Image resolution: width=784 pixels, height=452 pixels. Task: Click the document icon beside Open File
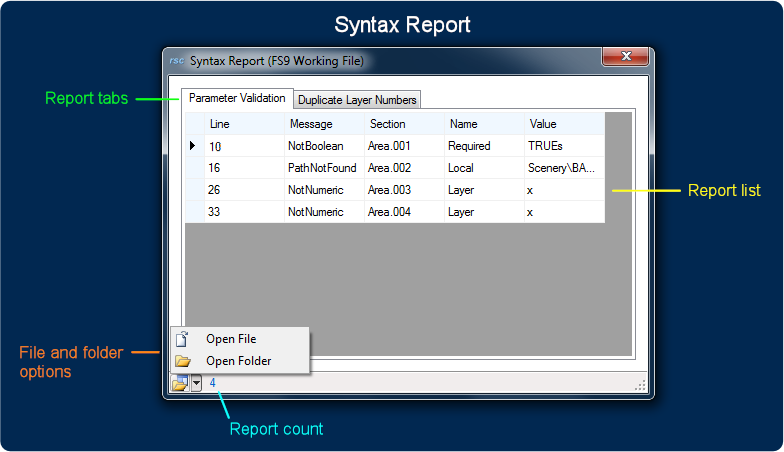pyautogui.click(x=182, y=339)
